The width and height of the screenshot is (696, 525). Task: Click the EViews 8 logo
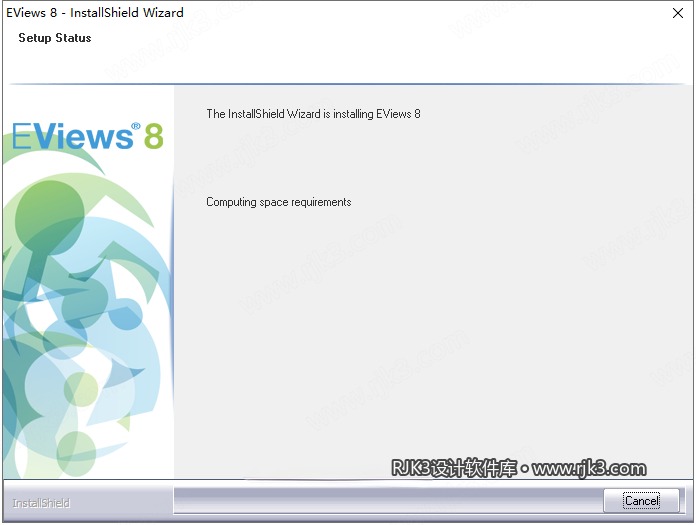pyautogui.click(x=87, y=136)
